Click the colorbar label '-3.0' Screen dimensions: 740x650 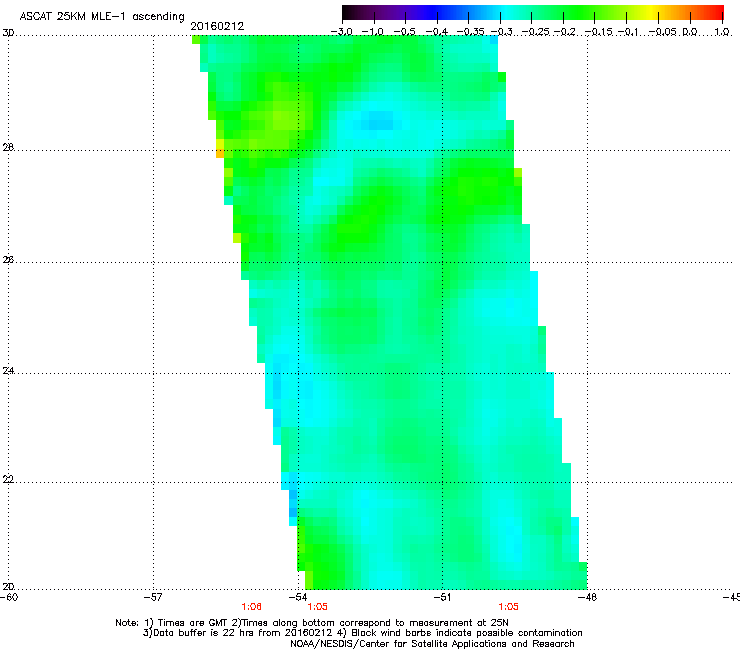tap(341, 32)
